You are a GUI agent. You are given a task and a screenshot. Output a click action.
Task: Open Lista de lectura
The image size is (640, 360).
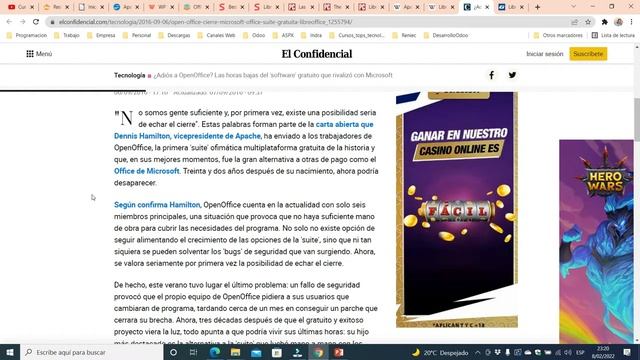point(613,36)
